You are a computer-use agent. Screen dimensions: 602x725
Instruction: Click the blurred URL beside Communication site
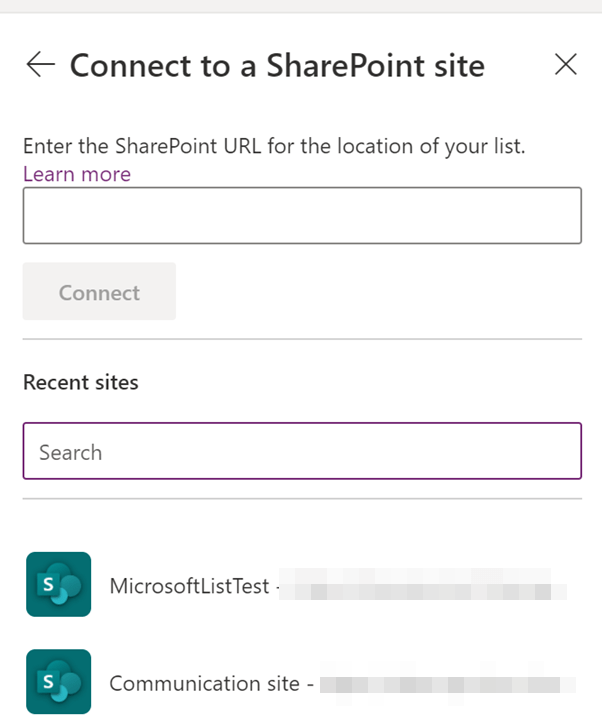447,685
